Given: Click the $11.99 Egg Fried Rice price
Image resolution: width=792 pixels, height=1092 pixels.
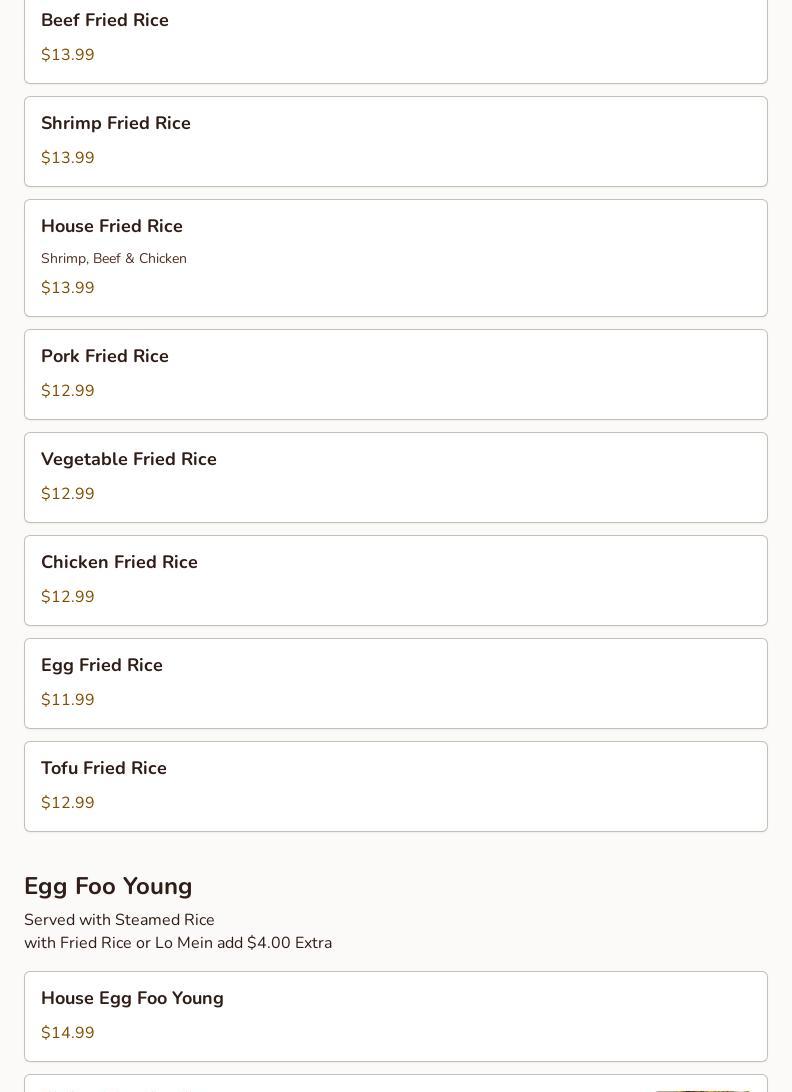Looking at the screenshot, I should click(68, 700).
